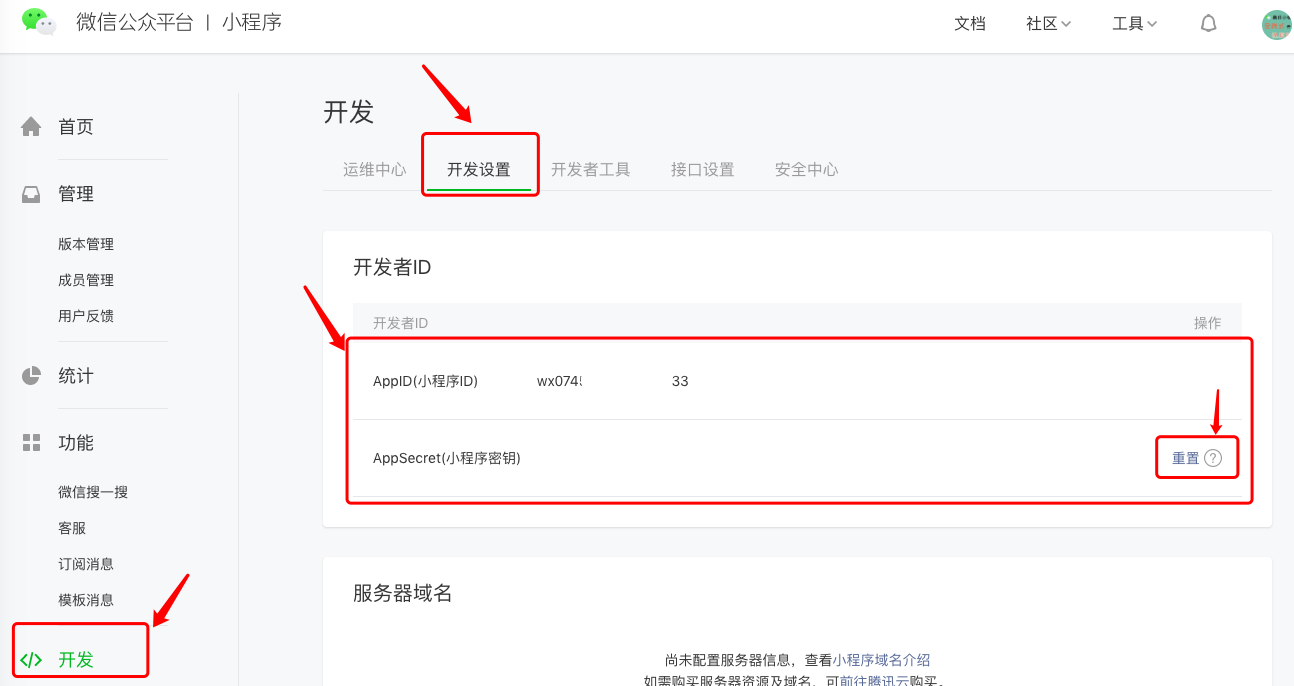This screenshot has height=686, width=1294.
Task: Click the 管理 inbox icon in sidebar
Action: coord(30,193)
